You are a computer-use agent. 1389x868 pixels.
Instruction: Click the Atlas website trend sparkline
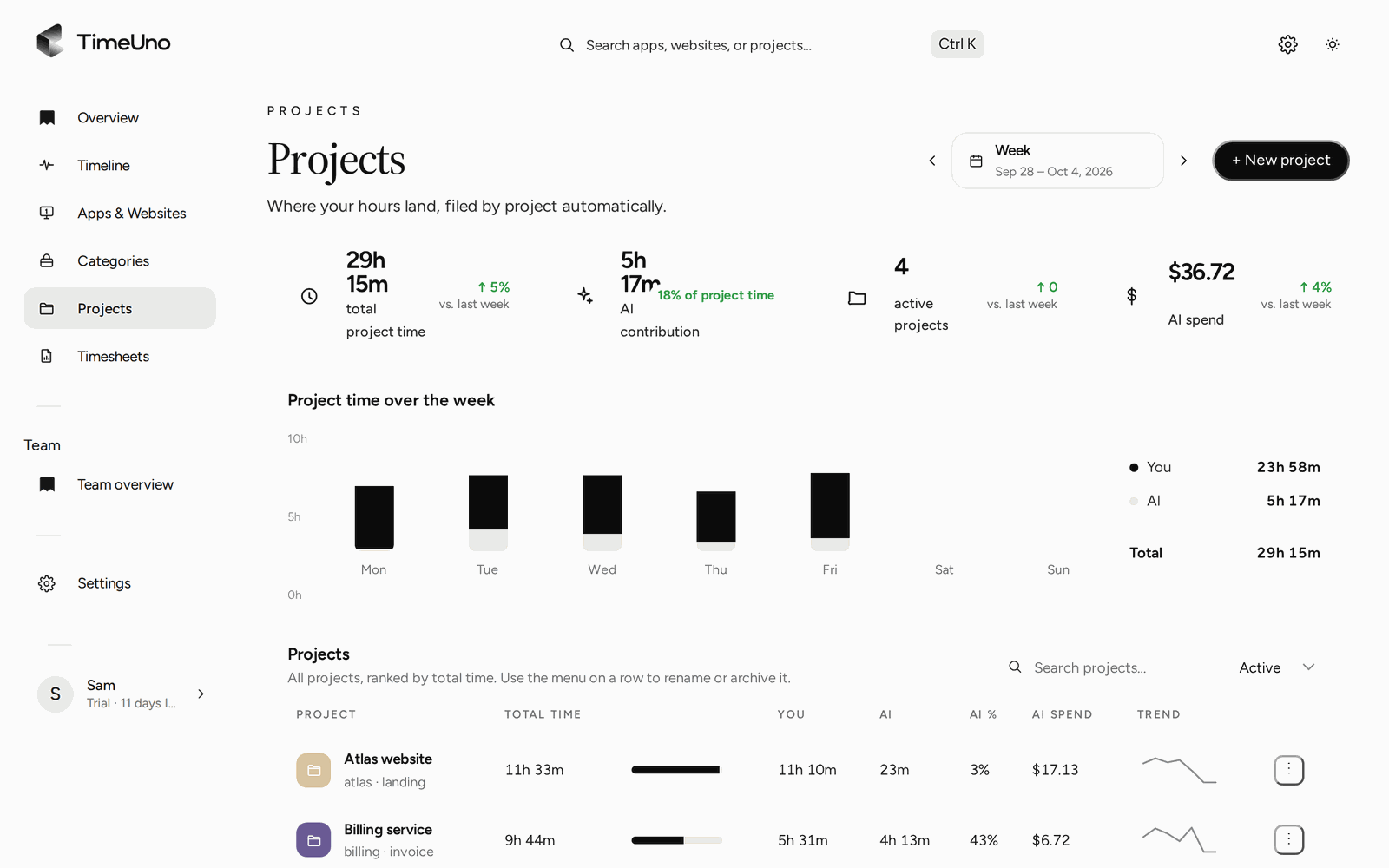point(1179,770)
